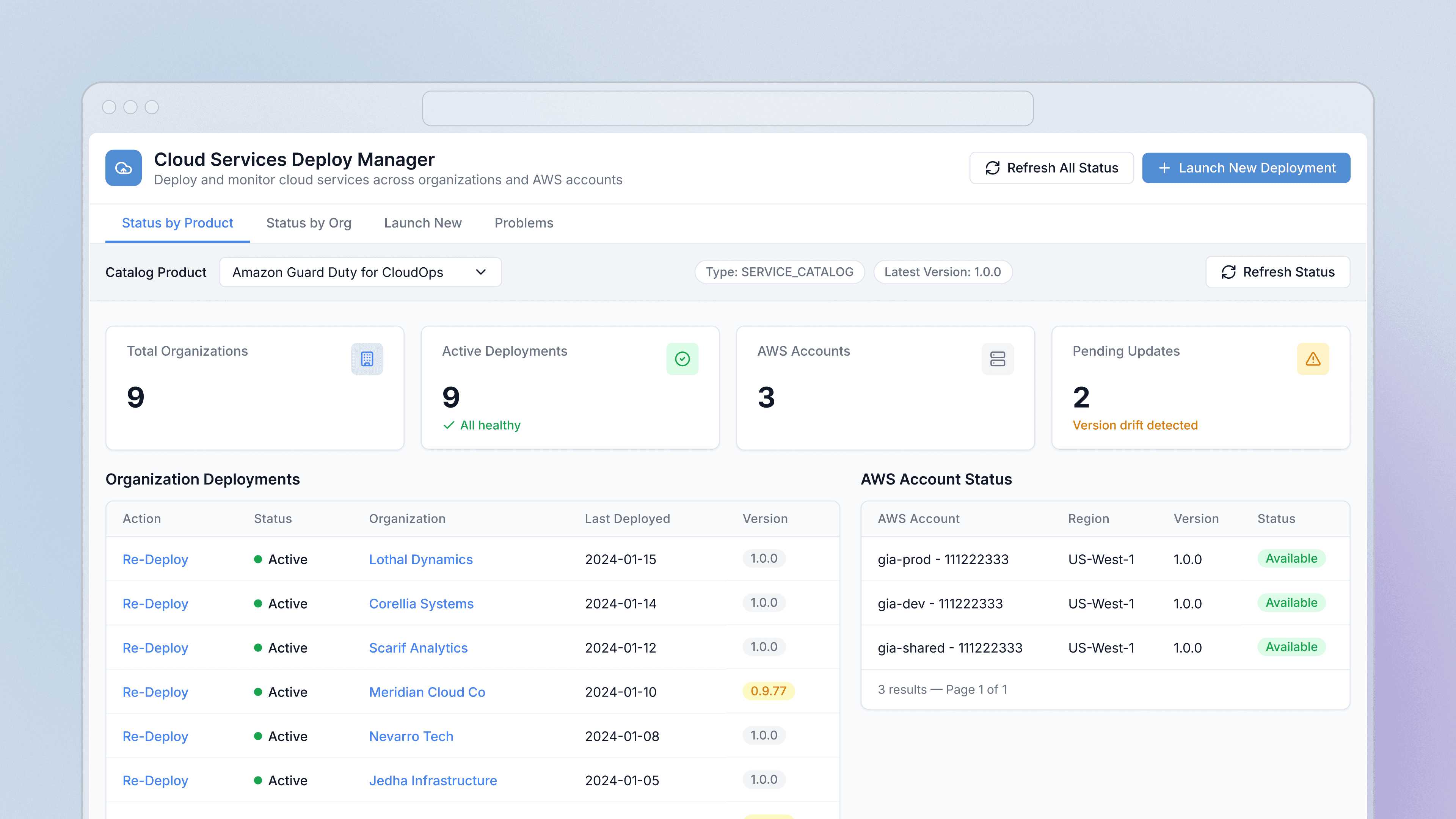
Task: Open Nevarro Tech organization link
Action: click(411, 736)
